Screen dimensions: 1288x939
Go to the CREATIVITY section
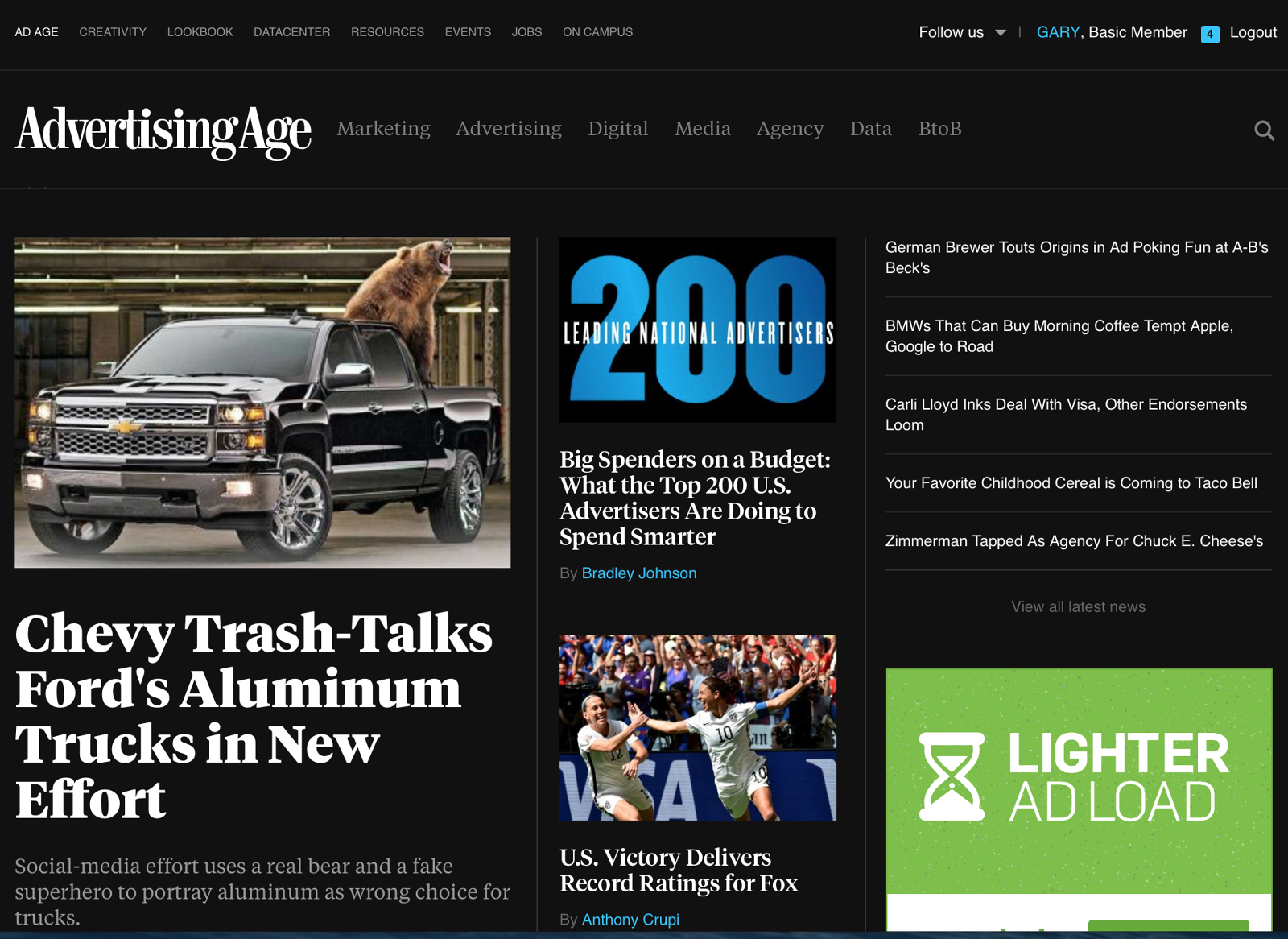point(113,32)
